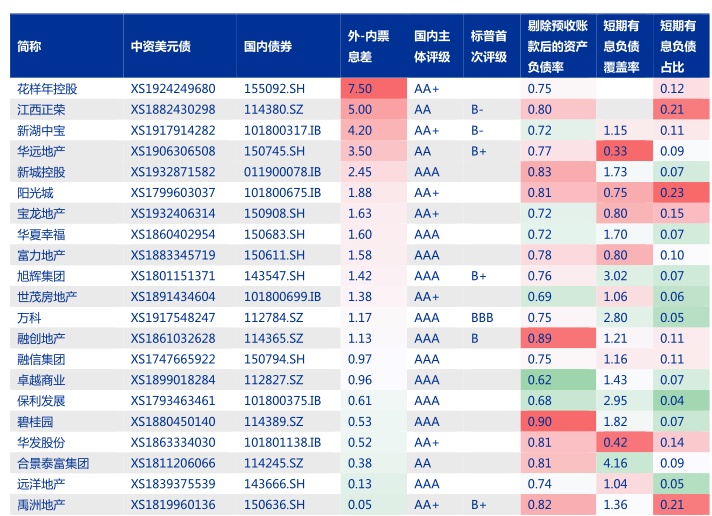Viewport: 712px width, 516px height.
Task: Click bond code XS1799603037
Action: click(x=173, y=193)
